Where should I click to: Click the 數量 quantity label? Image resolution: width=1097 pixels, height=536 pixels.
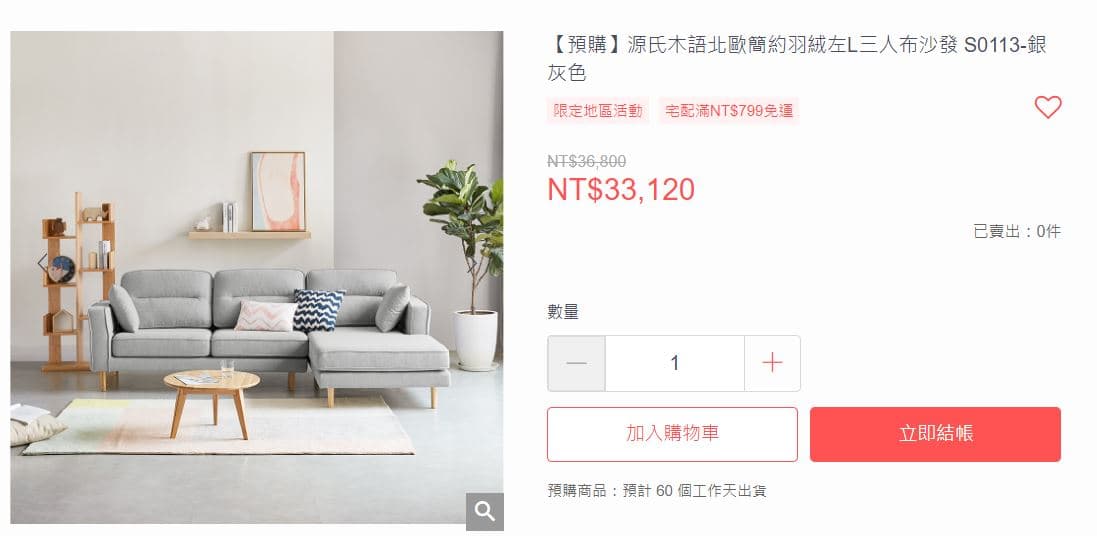[563, 312]
